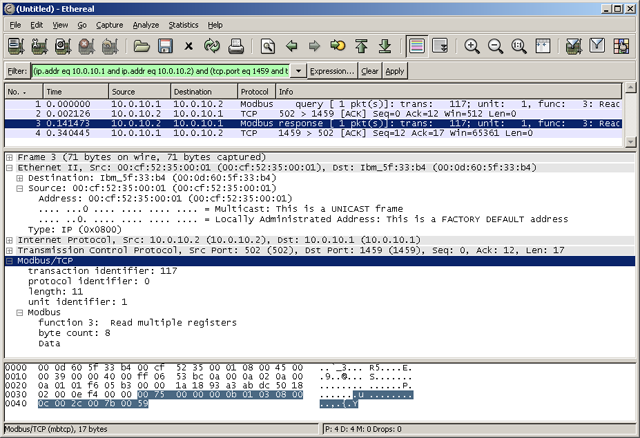The image size is (640, 438).
Task: Find a packet magnifier icon
Action: (x=267, y=46)
